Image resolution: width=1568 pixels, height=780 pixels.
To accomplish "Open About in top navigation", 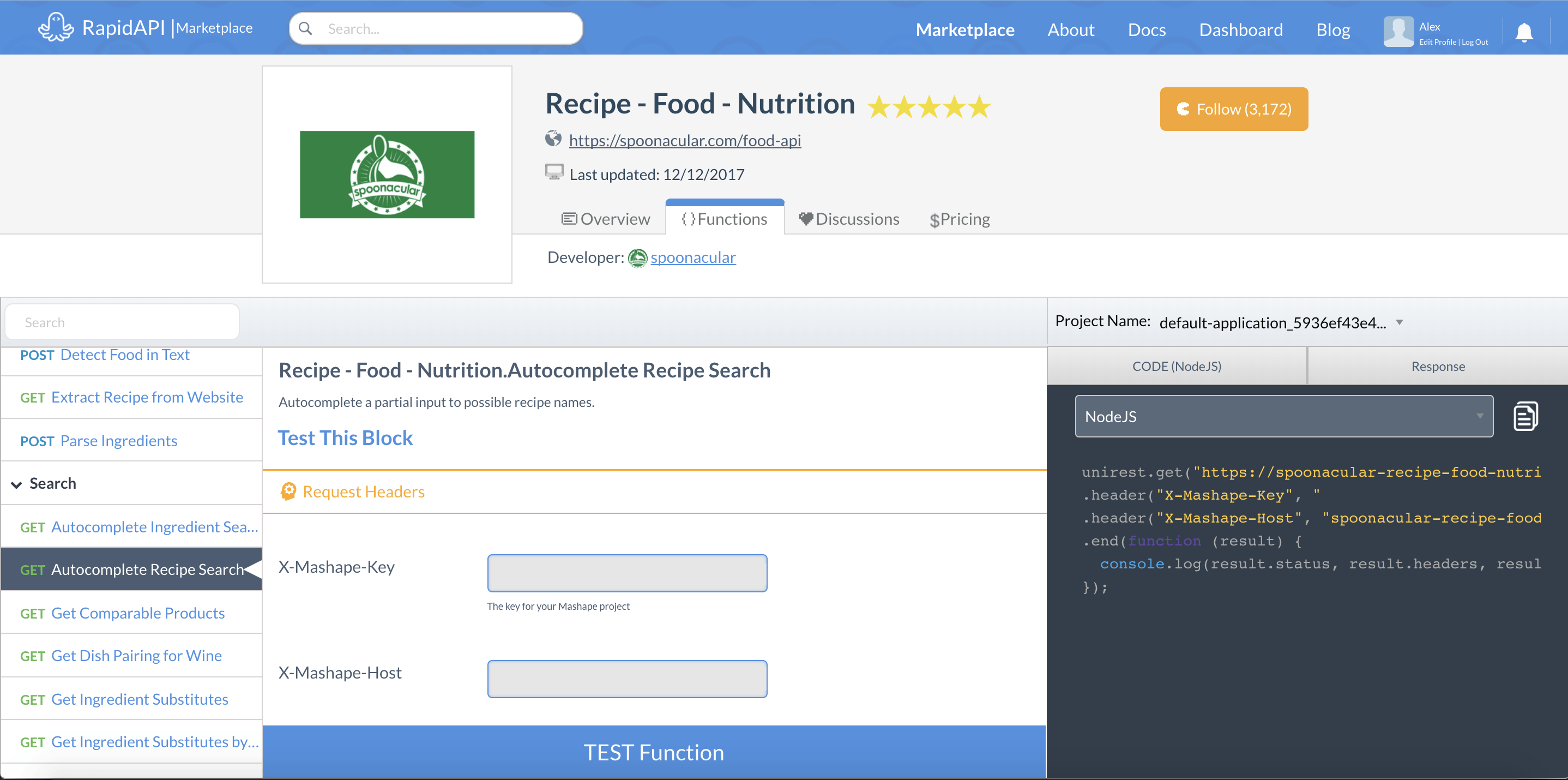I will point(1071,29).
